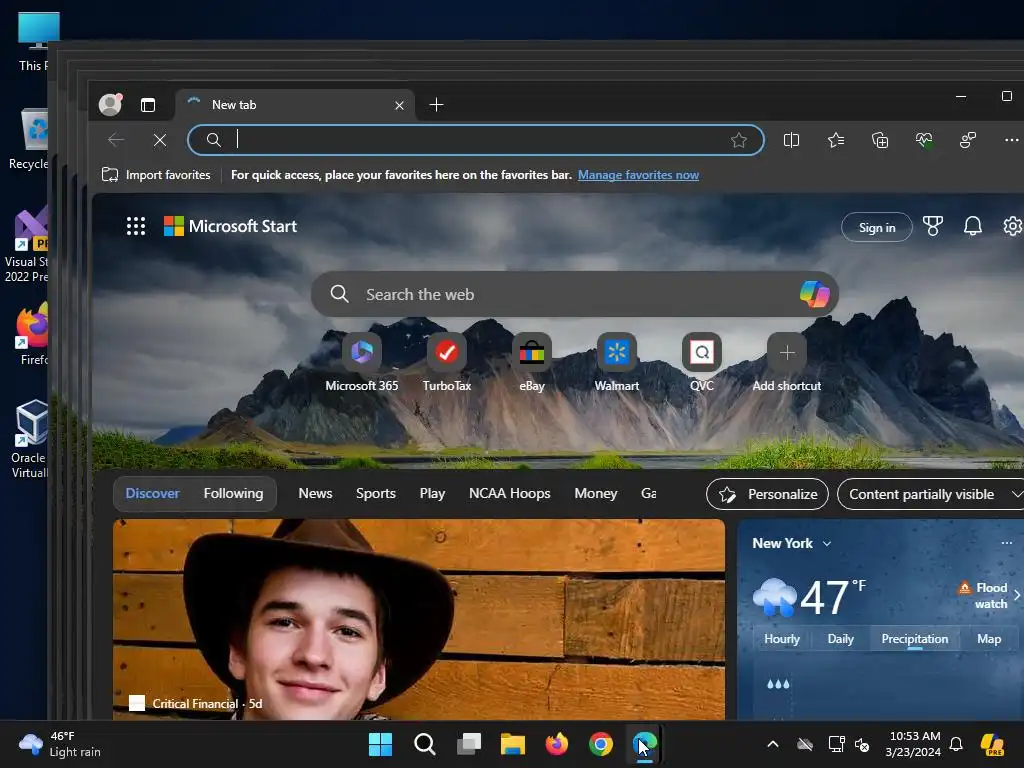Select the Daily weather tab
The width and height of the screenshot is (1024, 768).
coord(840,639)
